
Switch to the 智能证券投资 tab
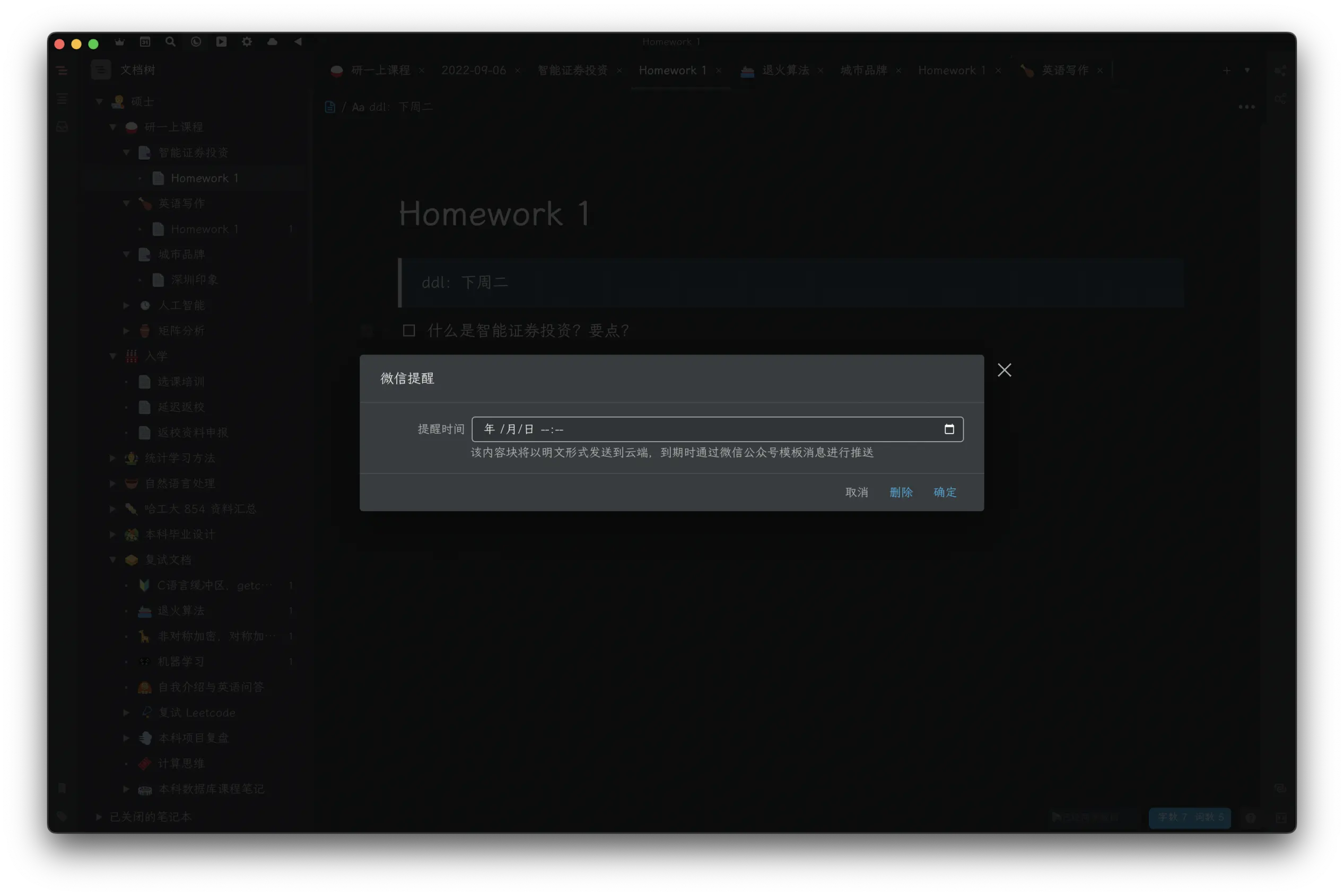point(572,71)
